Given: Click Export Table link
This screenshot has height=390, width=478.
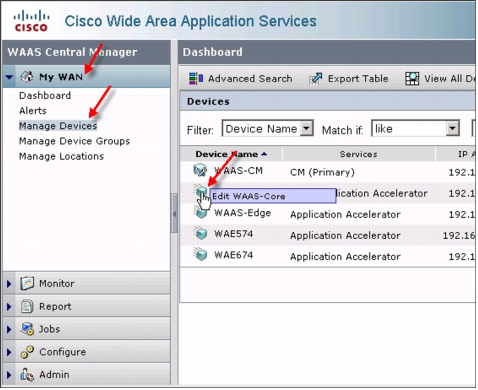Looking at the screenshot, I should 358,79.
